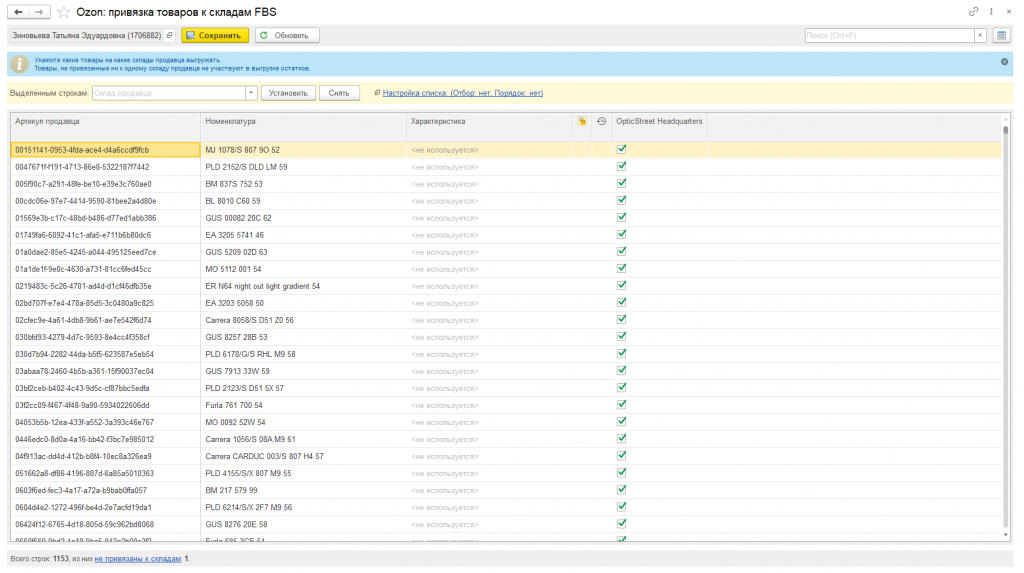Open seller card icon next to Зиновьева name
The height and width of the screenshot is (573, 1024).
tap(169, 35)
